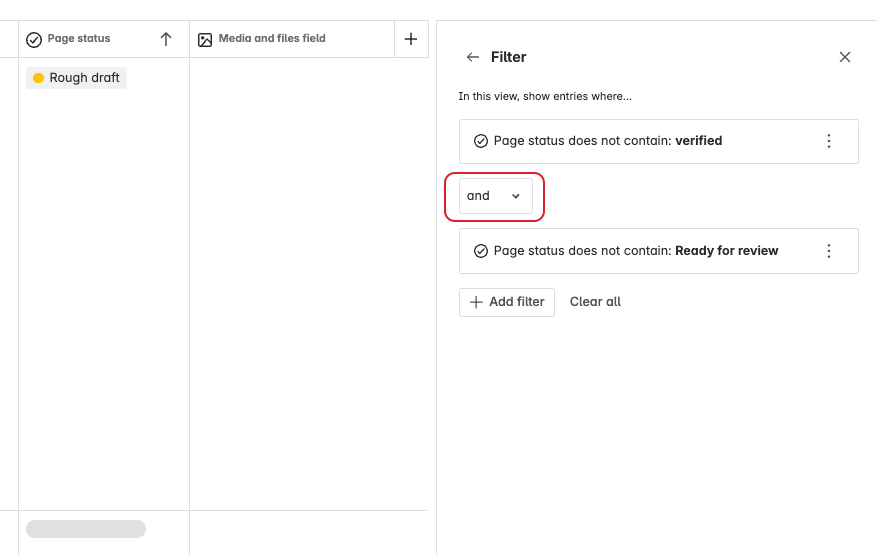Click the yellow dot on Rough draft
This screenshot has width=877, height=555.
[38, 78]
